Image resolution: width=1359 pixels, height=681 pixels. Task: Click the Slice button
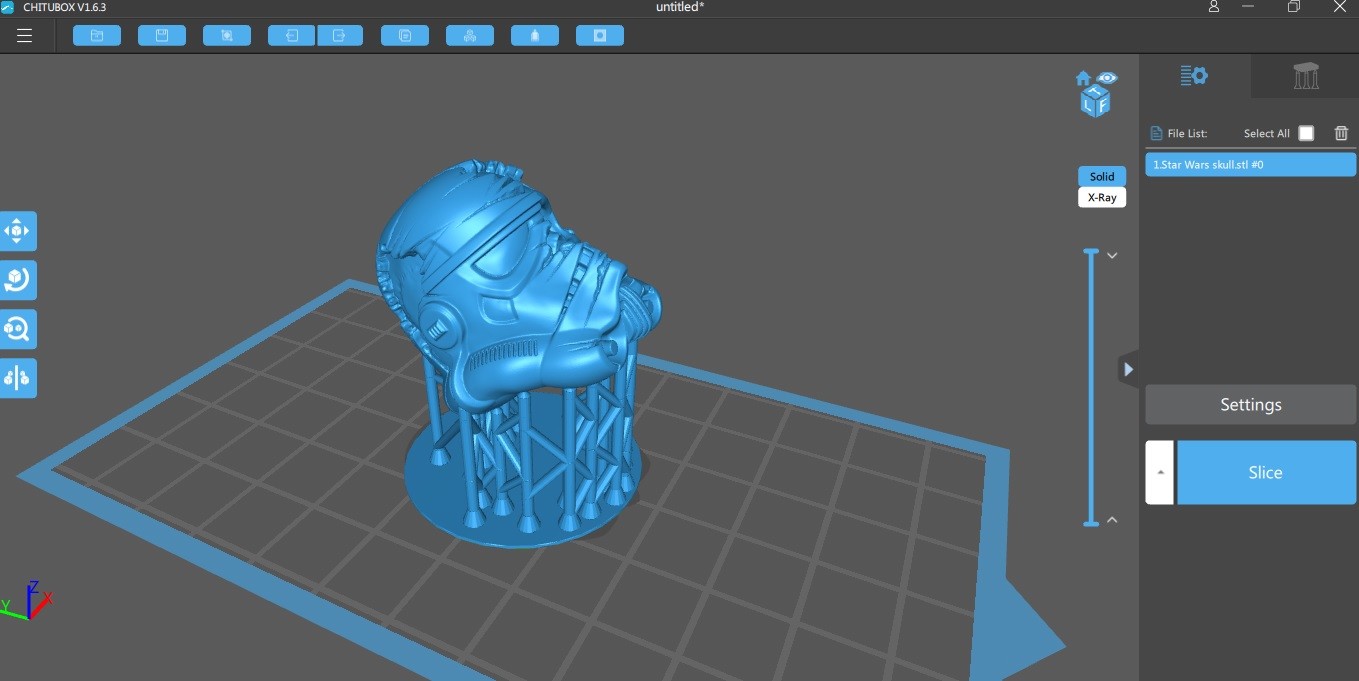pyautogui.click(x=1267, y=472)
